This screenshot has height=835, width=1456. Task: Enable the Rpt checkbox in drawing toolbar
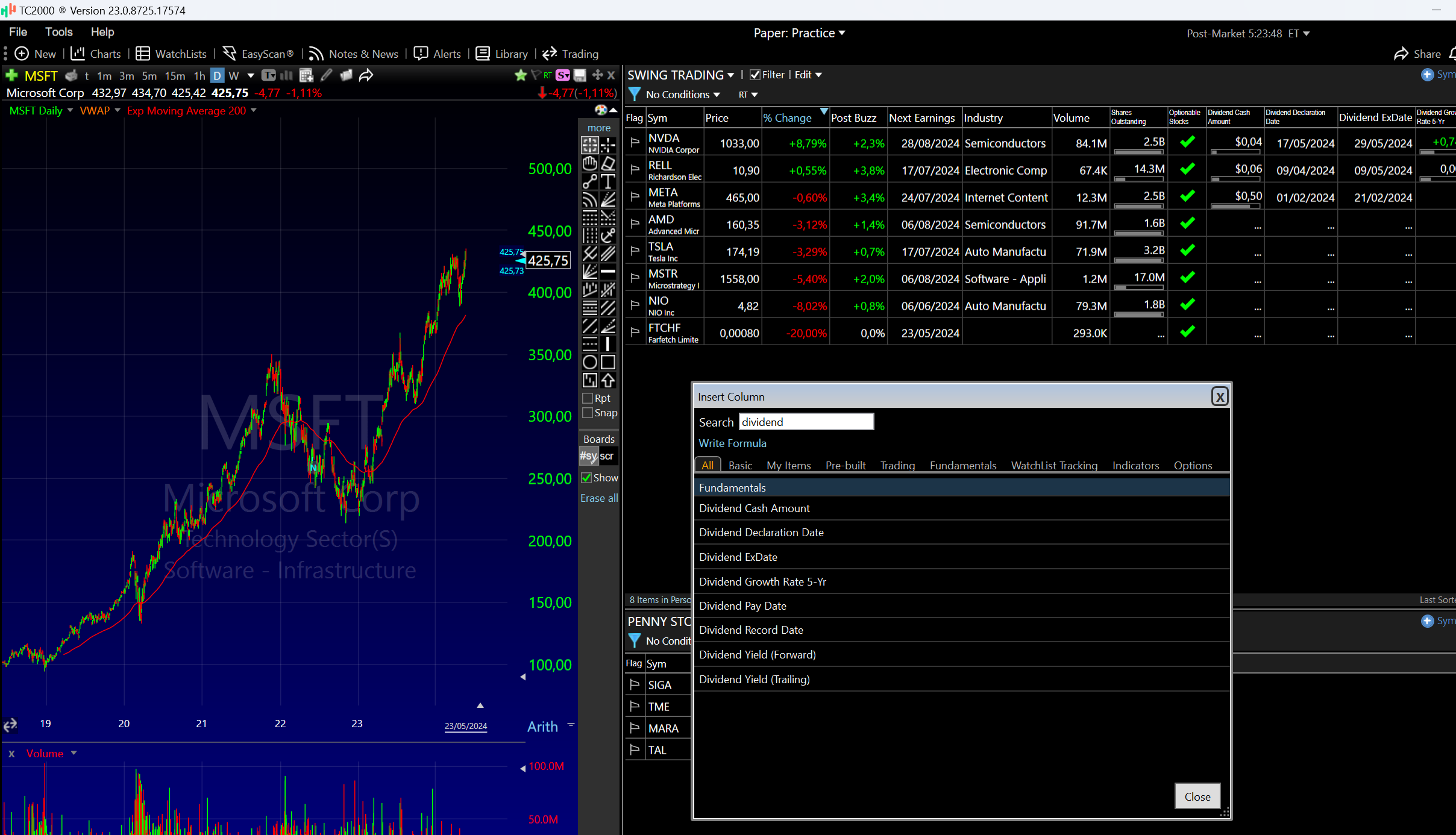(588, 398)
